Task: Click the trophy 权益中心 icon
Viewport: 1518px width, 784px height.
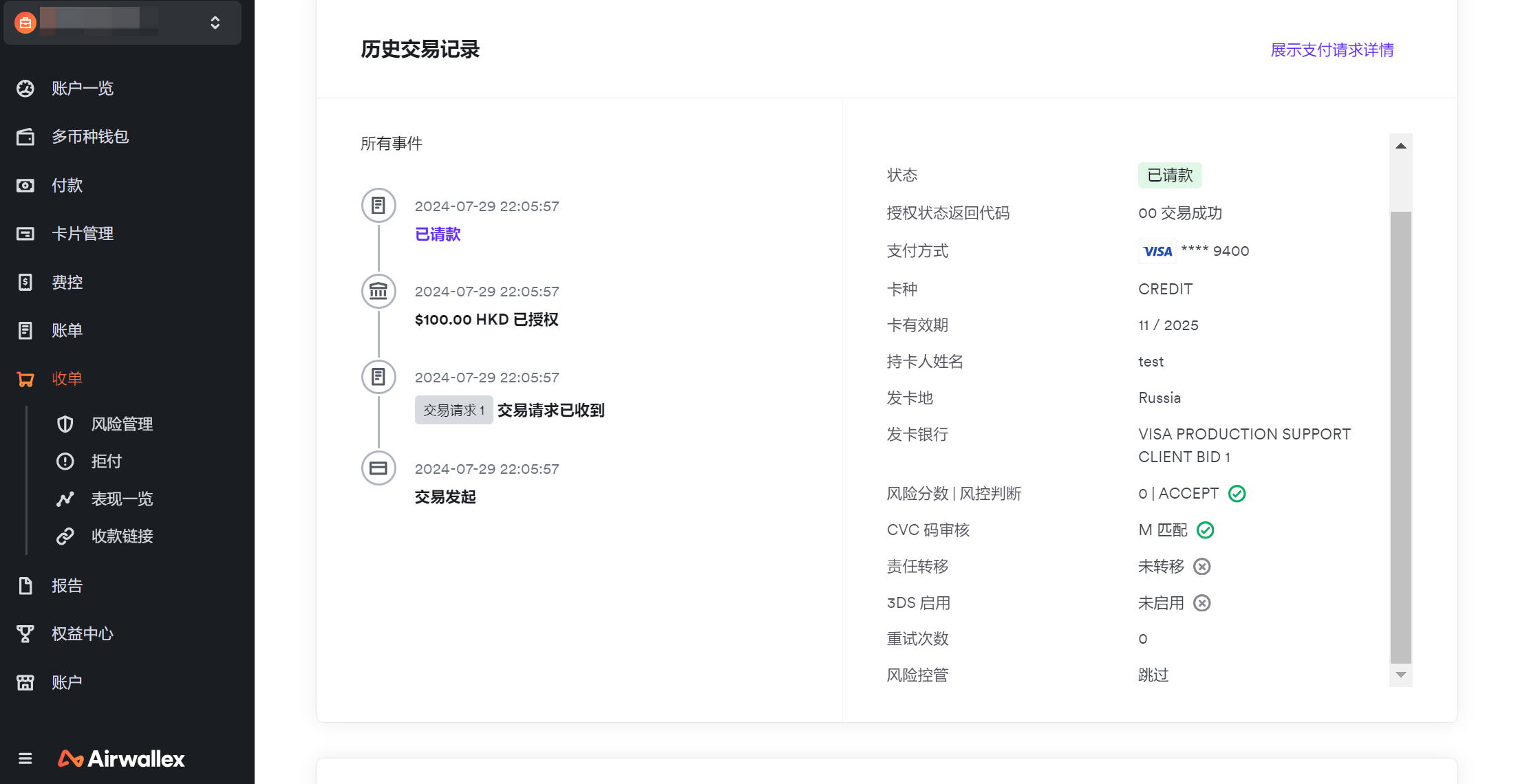Action: (25, 634)
